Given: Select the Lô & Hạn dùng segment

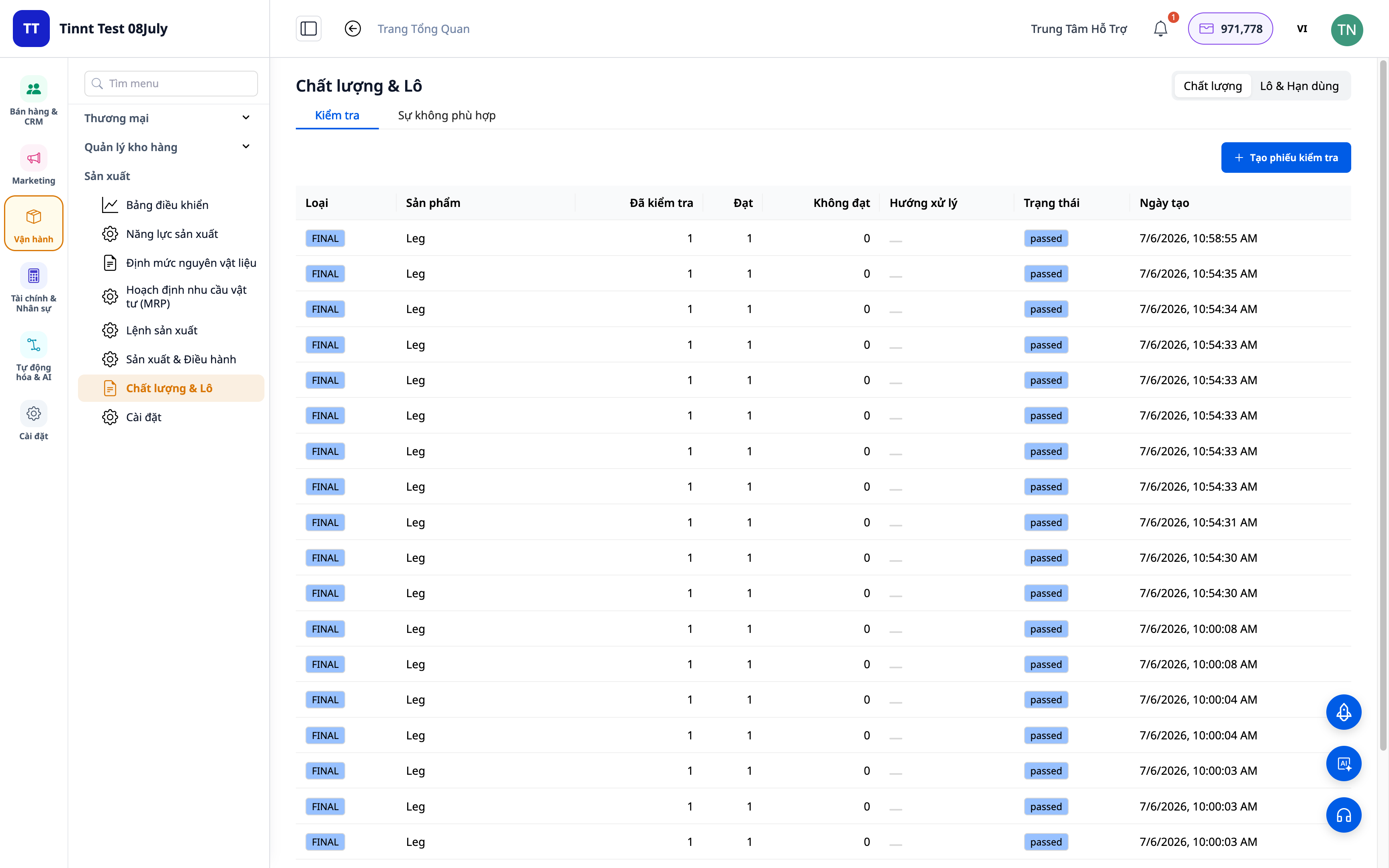Looking at the screenshot, I should coord(1299,86).
